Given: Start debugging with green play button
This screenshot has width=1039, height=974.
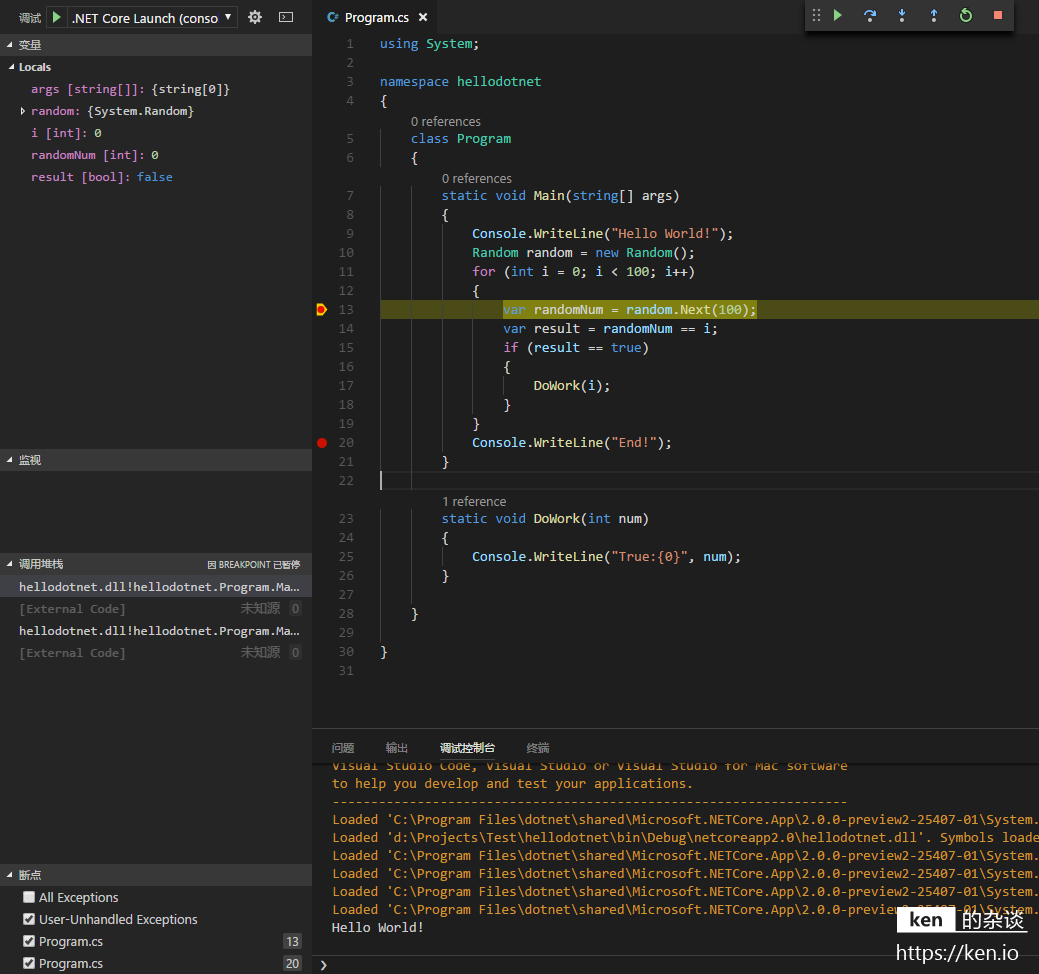Looking at the screenshot, I should pyautogui.click(x=57, y=17).
